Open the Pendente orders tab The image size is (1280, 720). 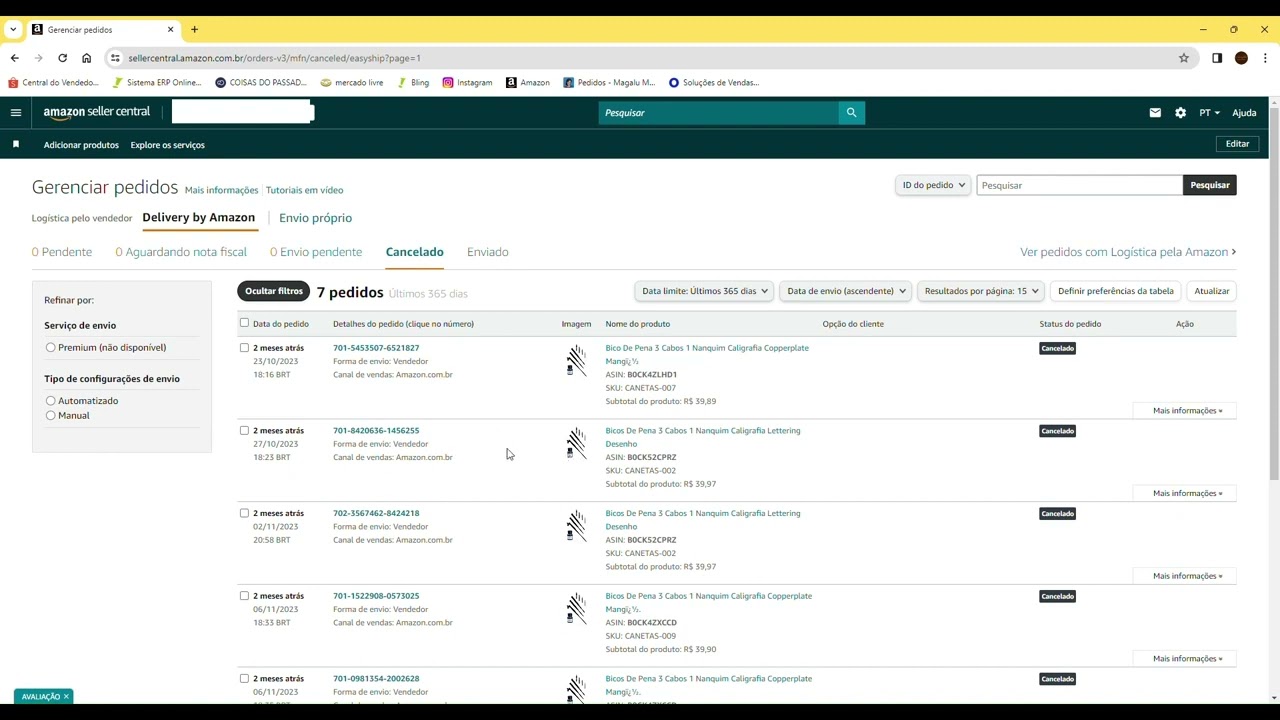tap(62, 252)
